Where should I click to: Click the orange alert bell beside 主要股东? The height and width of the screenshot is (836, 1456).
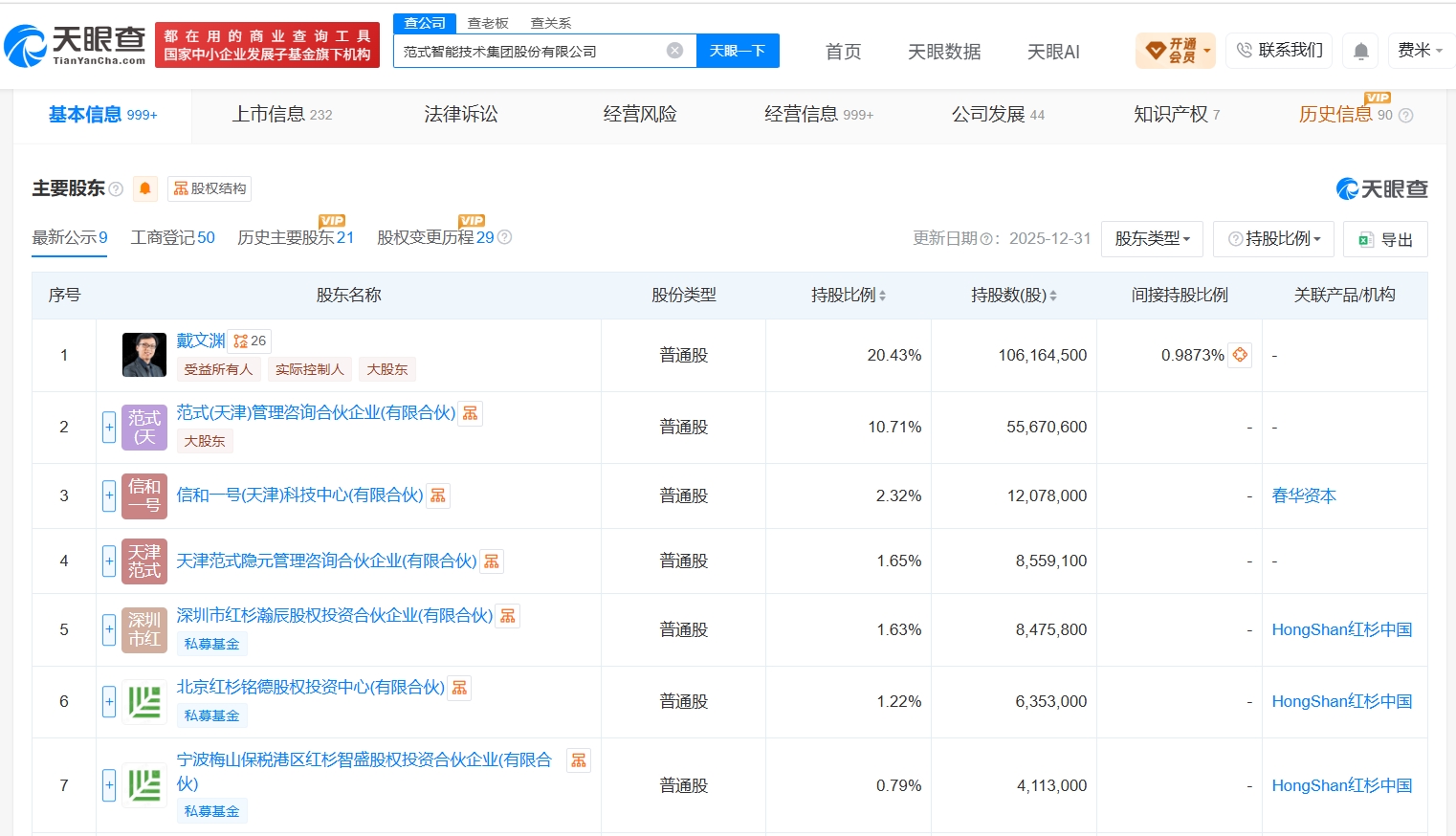145,188
